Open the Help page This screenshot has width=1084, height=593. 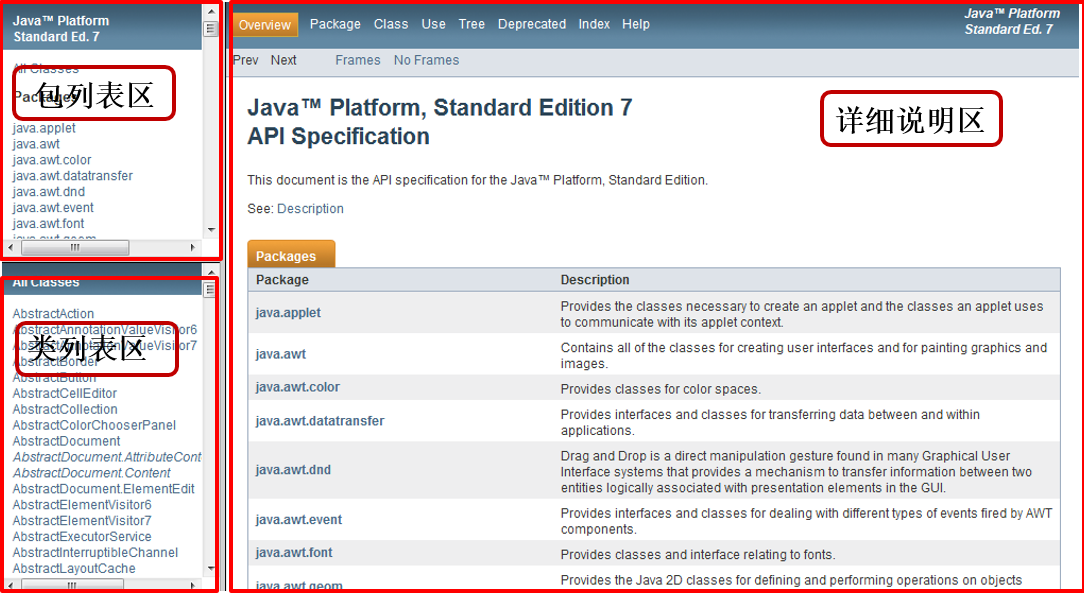coord(635,24)
